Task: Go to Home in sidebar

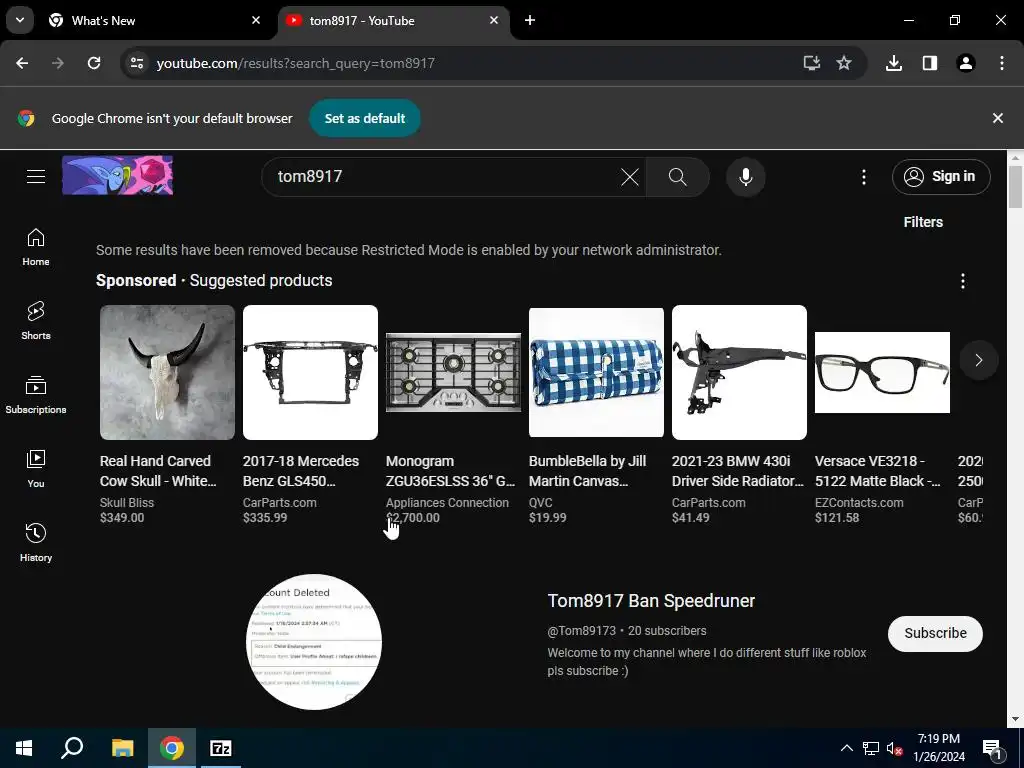Action: 36,248
